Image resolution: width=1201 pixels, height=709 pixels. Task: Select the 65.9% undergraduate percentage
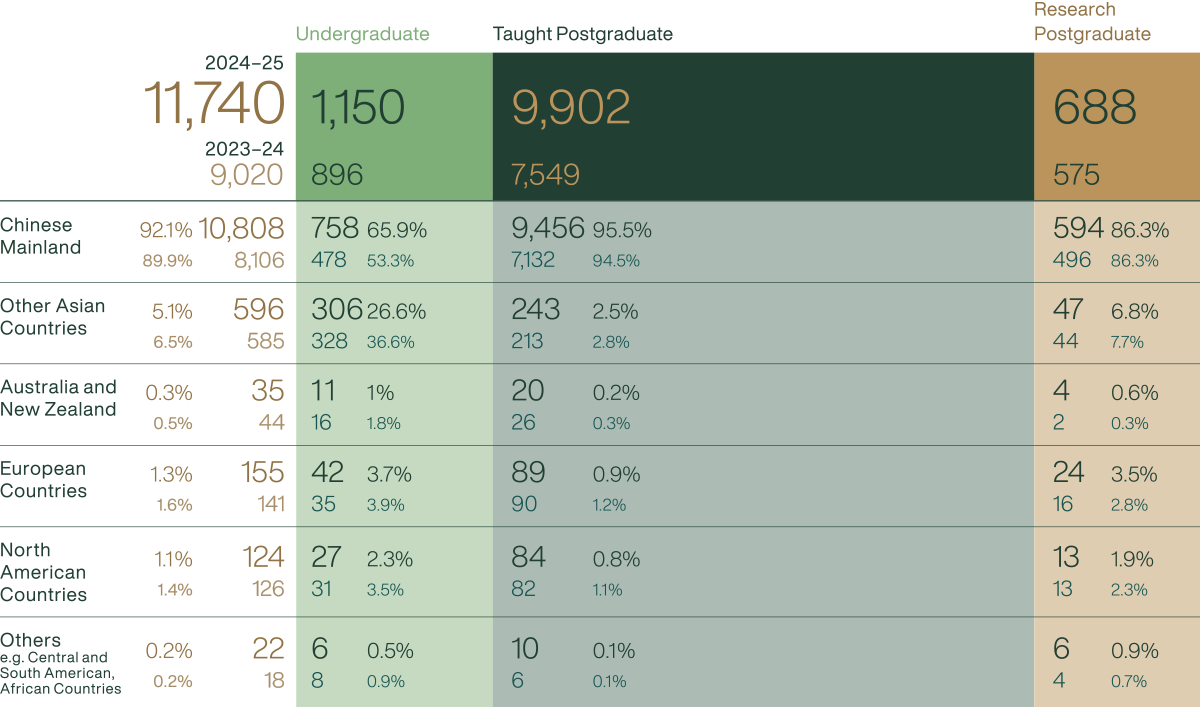tap(397, 230)
